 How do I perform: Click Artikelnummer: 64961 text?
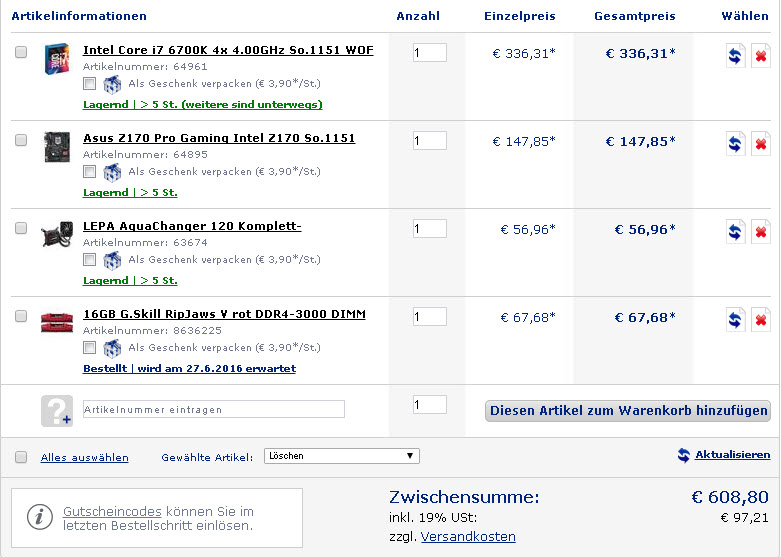(145, 67)
